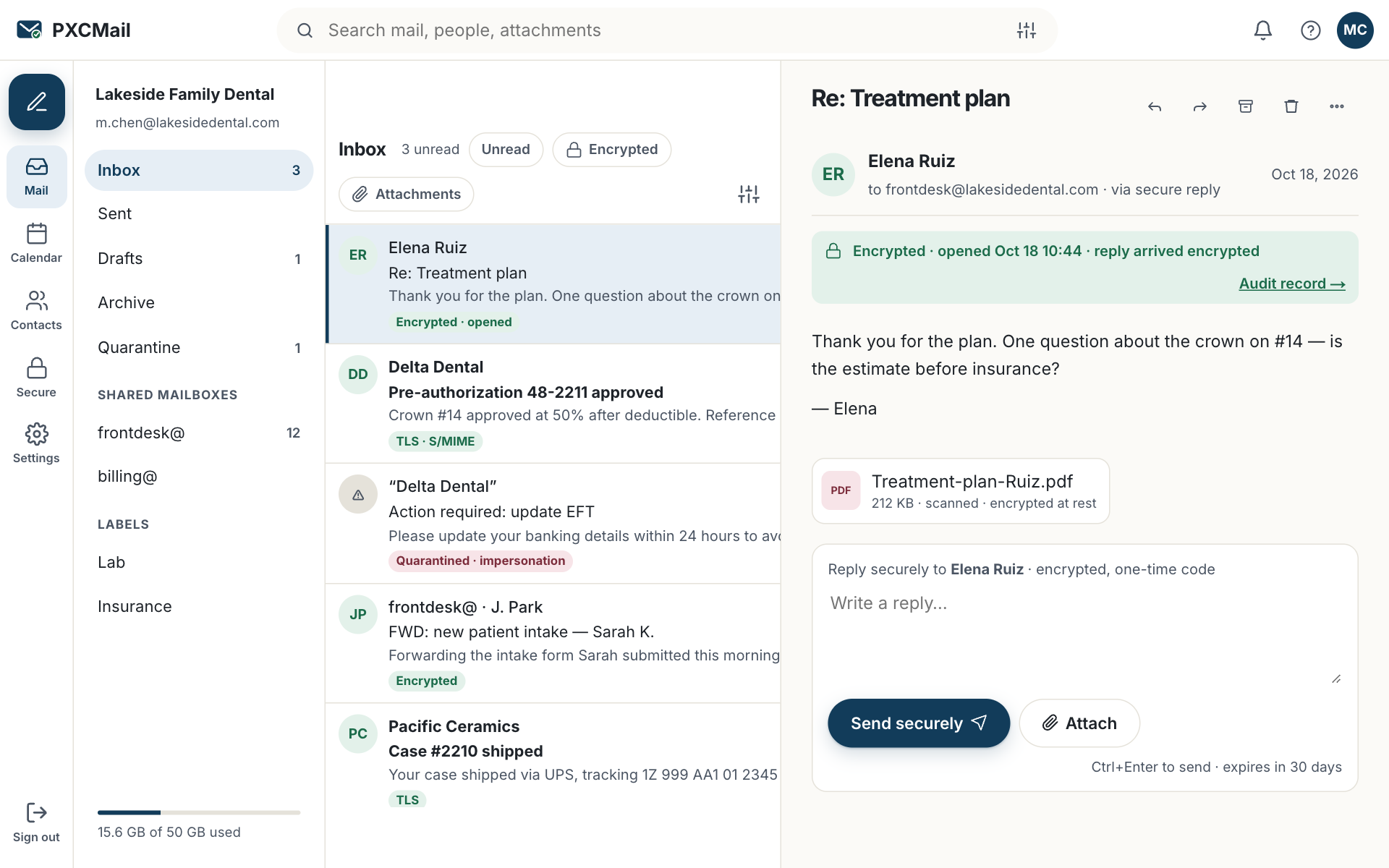Click the storage usage progress bar

point(199,813)
